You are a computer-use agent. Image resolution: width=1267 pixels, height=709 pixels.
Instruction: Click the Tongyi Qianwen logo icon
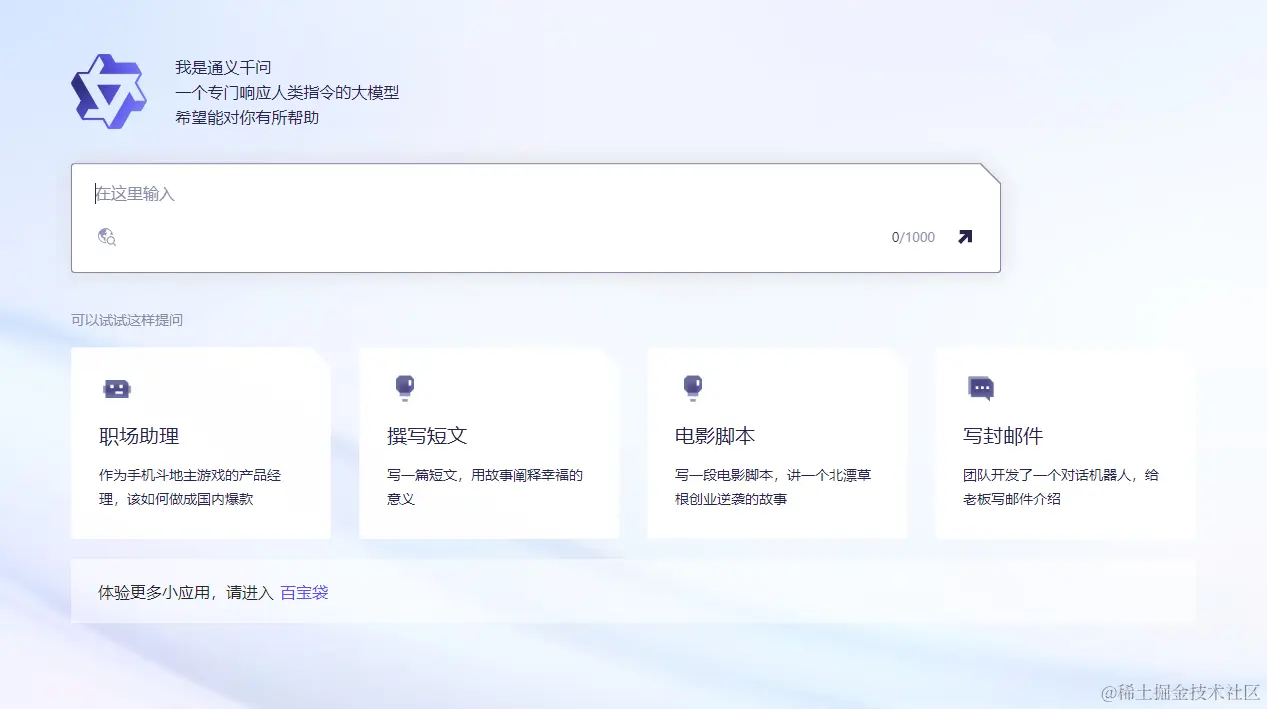coord(109,90)
